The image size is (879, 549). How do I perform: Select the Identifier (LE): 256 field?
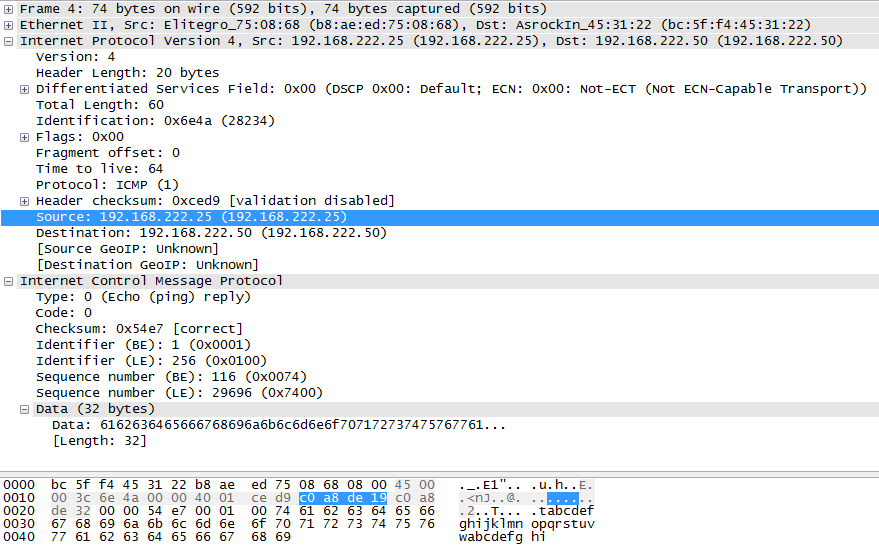pos(151,361)
